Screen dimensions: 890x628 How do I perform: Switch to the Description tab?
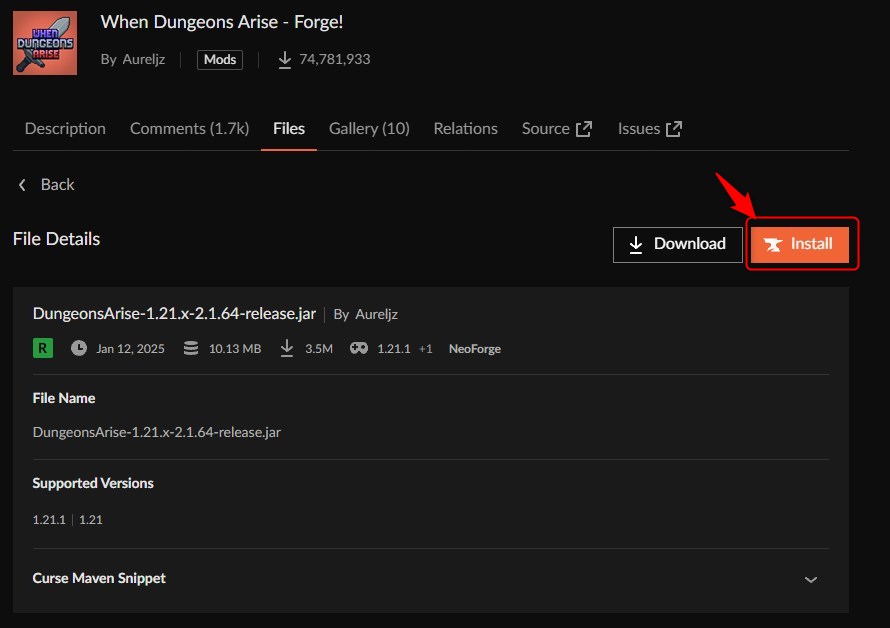point(65,128)
